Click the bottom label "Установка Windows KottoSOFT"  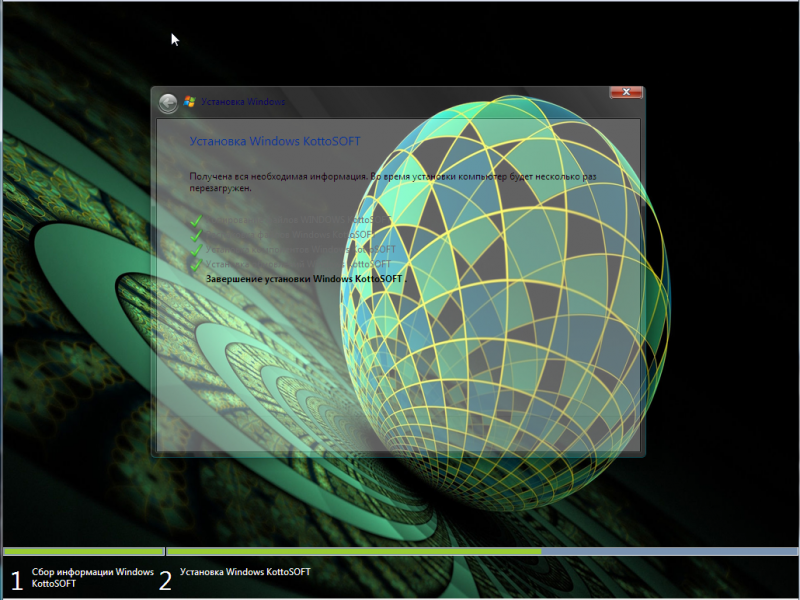pos(245,572)
